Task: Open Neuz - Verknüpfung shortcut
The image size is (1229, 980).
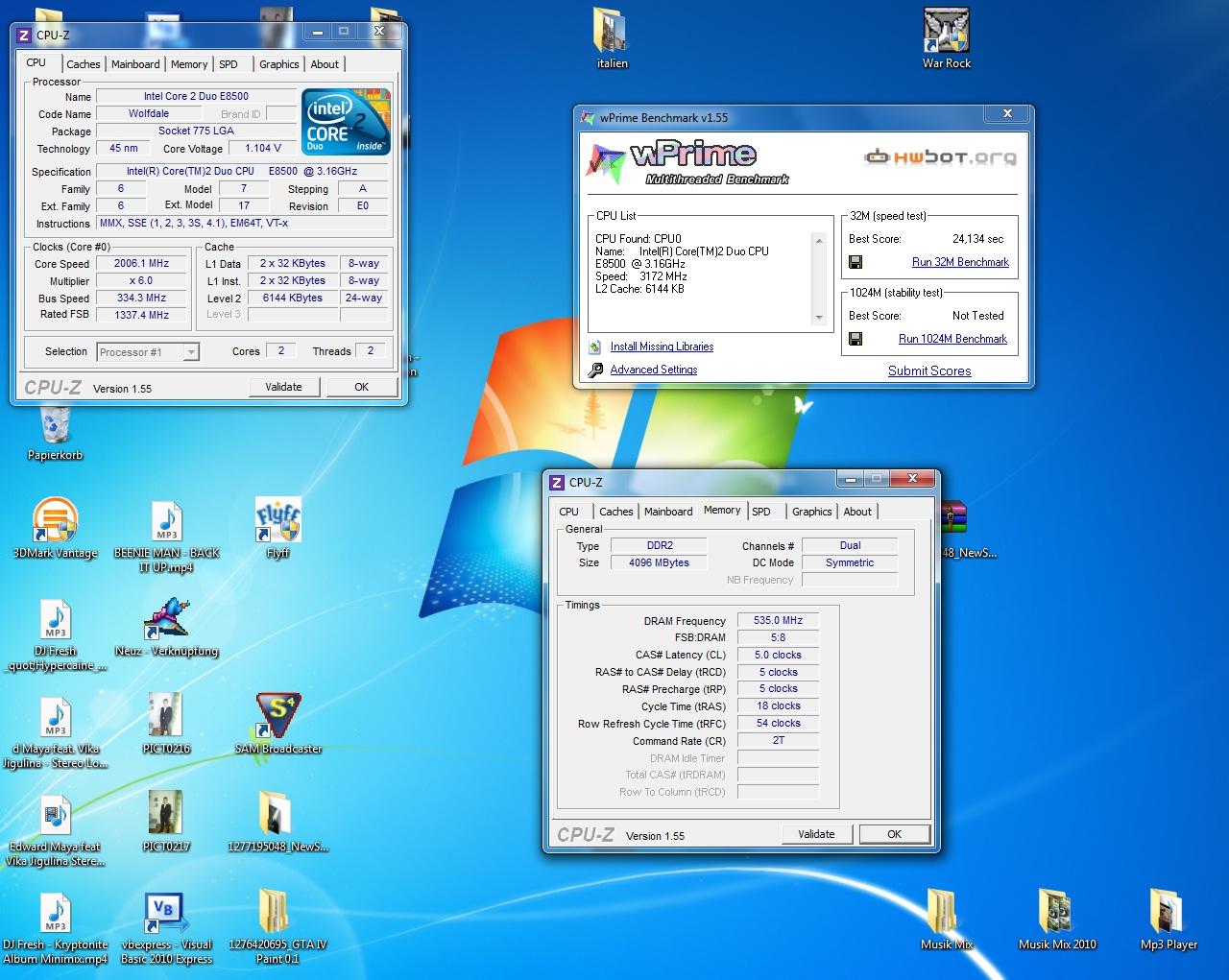Action: point(167,619)
